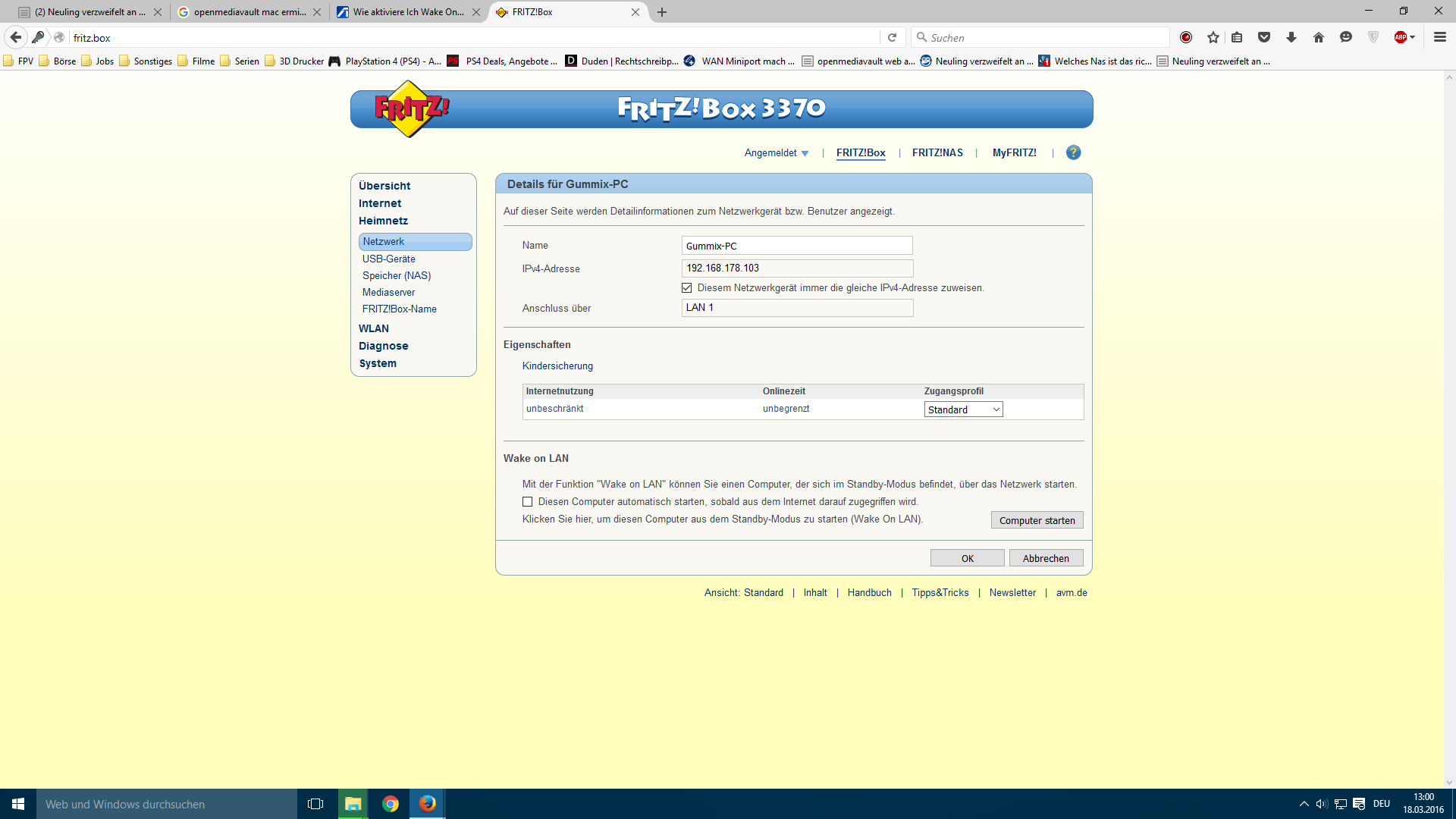Click the FRITZ! logo
Viewport: 1456px width, 819px height.
(411, 109)
